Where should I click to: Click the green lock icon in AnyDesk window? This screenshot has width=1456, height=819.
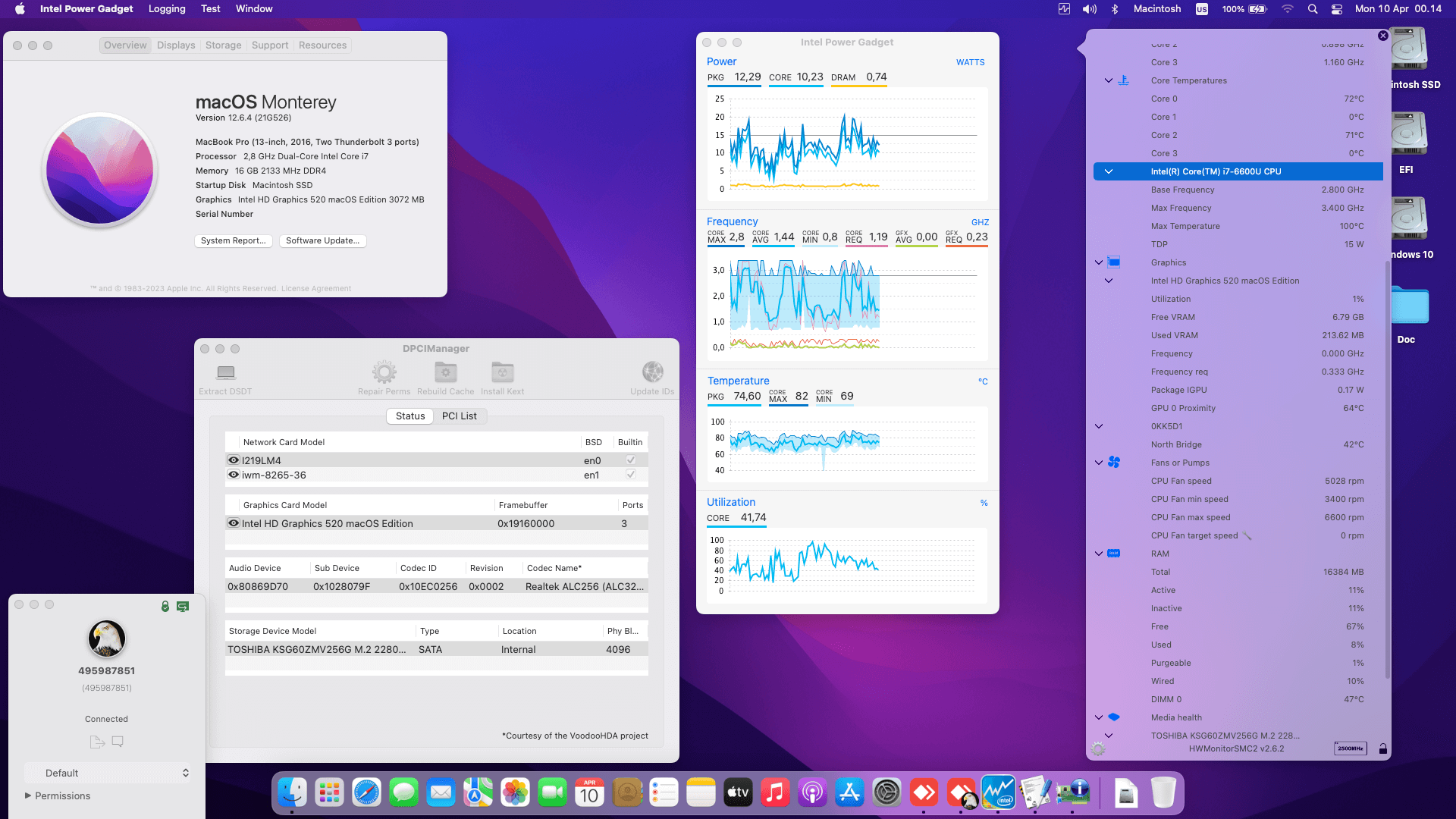(165, 607)
